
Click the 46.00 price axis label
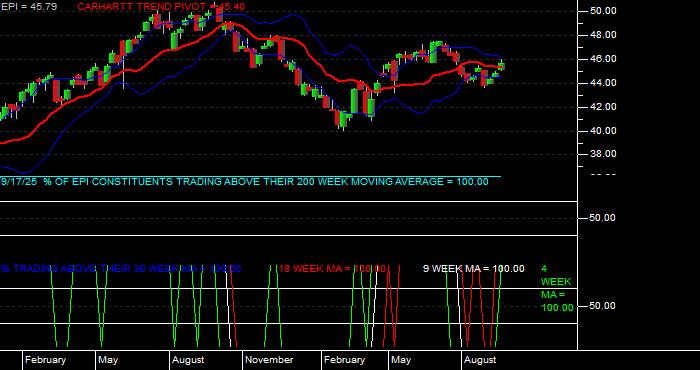point(603,59)
